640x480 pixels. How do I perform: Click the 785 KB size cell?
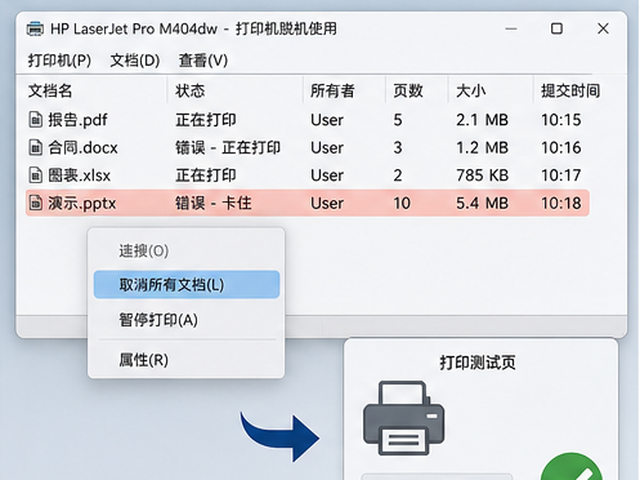coord(482,176)
